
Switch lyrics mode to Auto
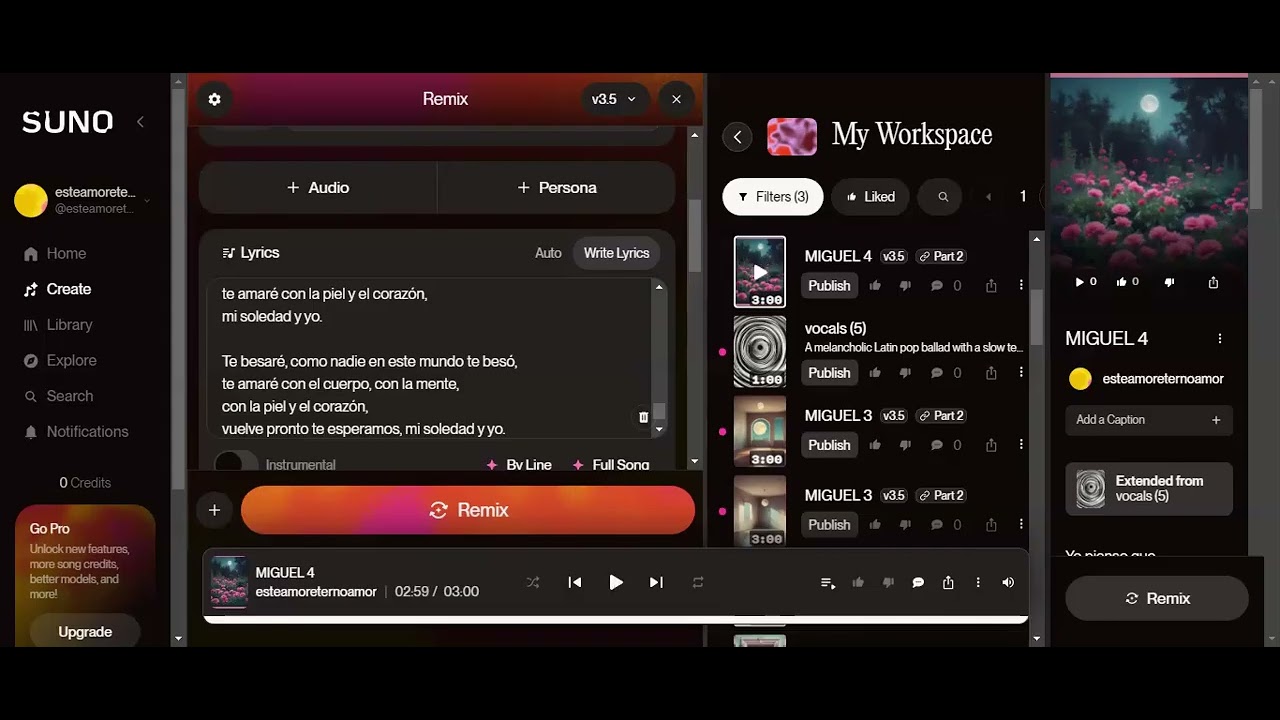coord(548,253)
